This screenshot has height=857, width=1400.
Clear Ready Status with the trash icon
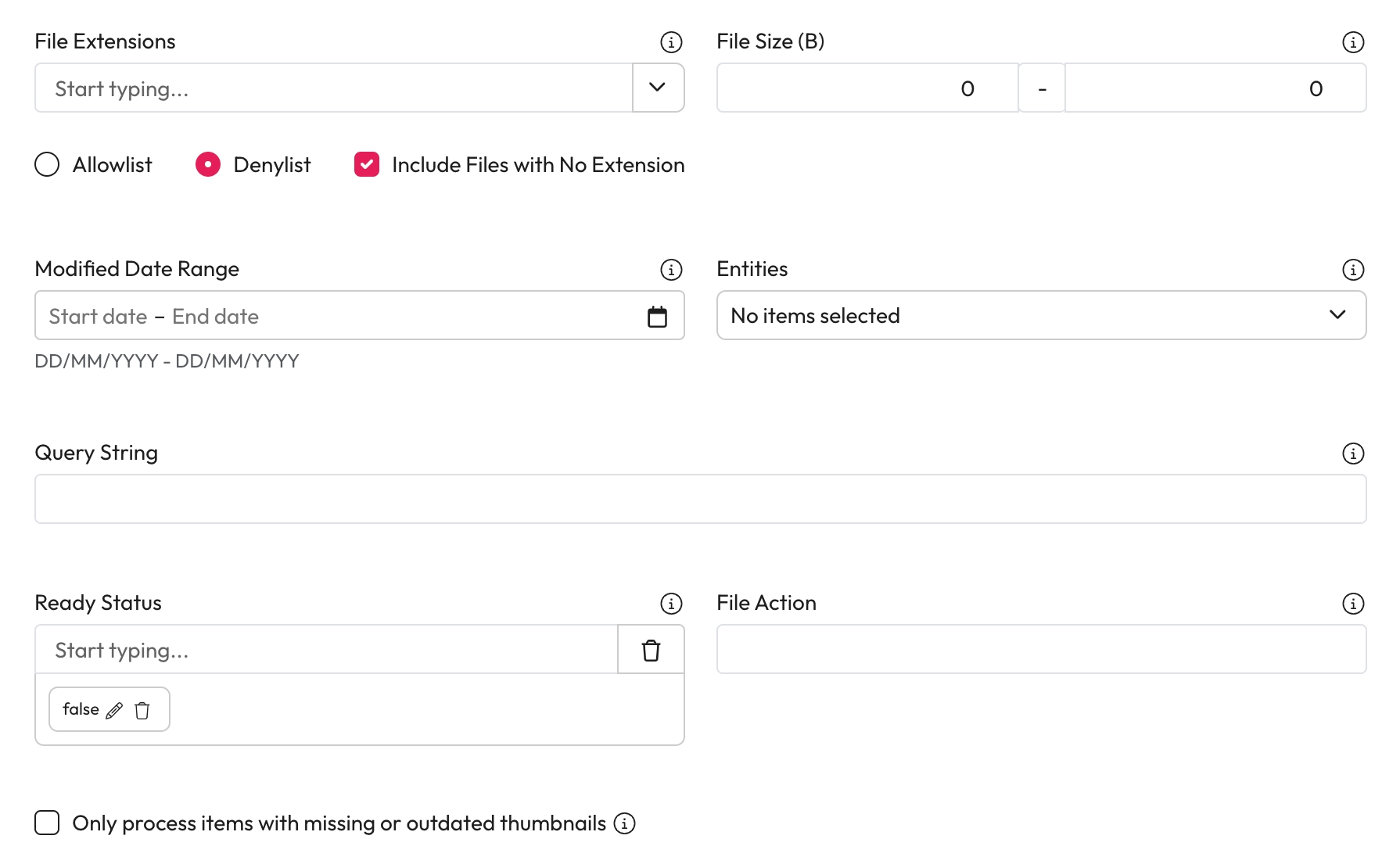click(651, 650)
